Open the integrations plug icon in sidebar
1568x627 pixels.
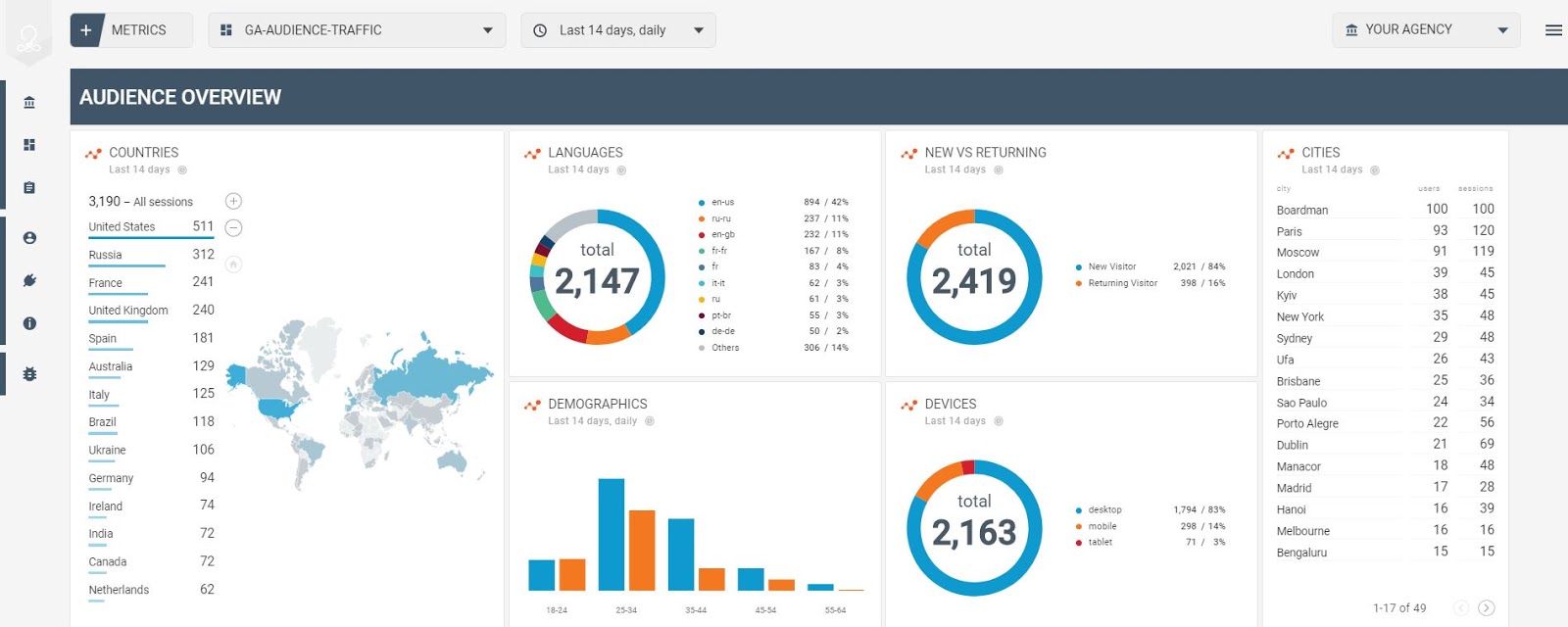click(29, 281)
